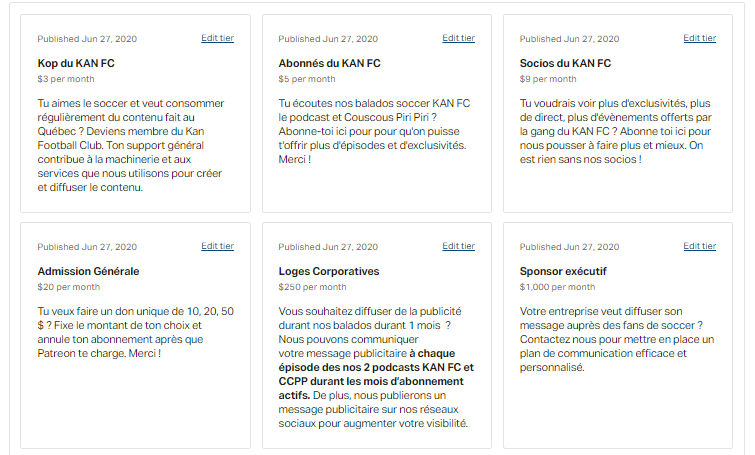The height and width of the screenshot is (455, 755).
Task: Click the Sponsor exécutif description text
Action: [x=617, y=339]
